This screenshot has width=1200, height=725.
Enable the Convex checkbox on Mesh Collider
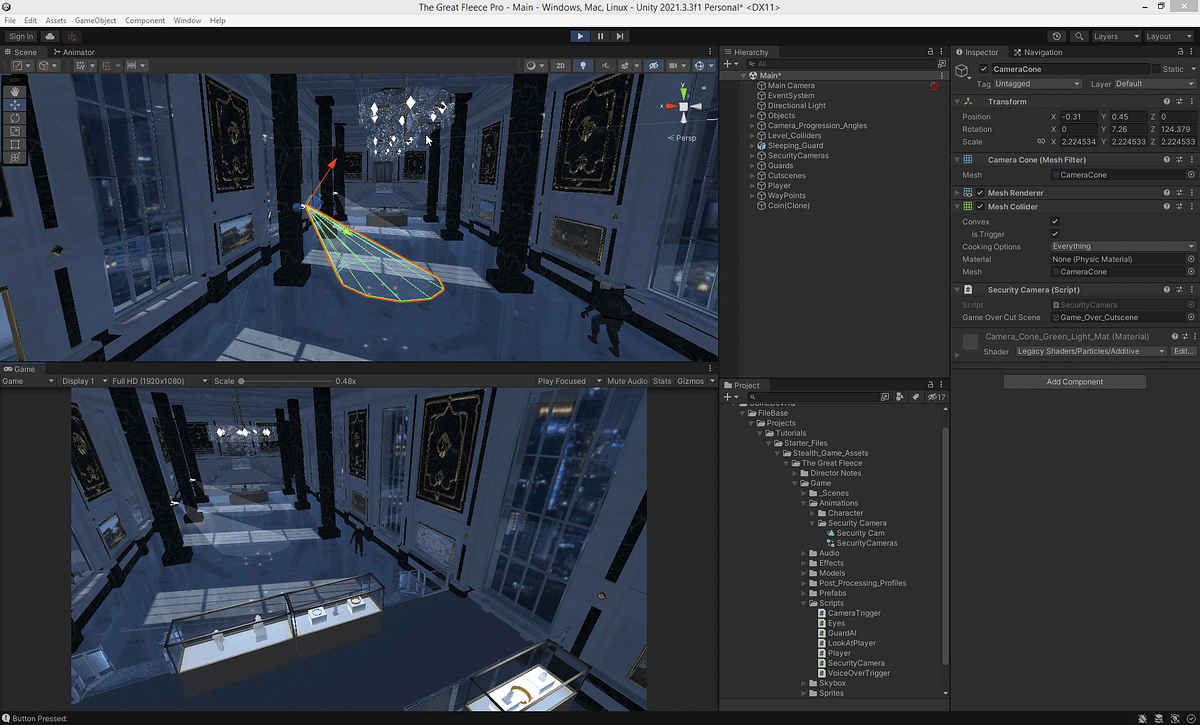[1055, 221]
